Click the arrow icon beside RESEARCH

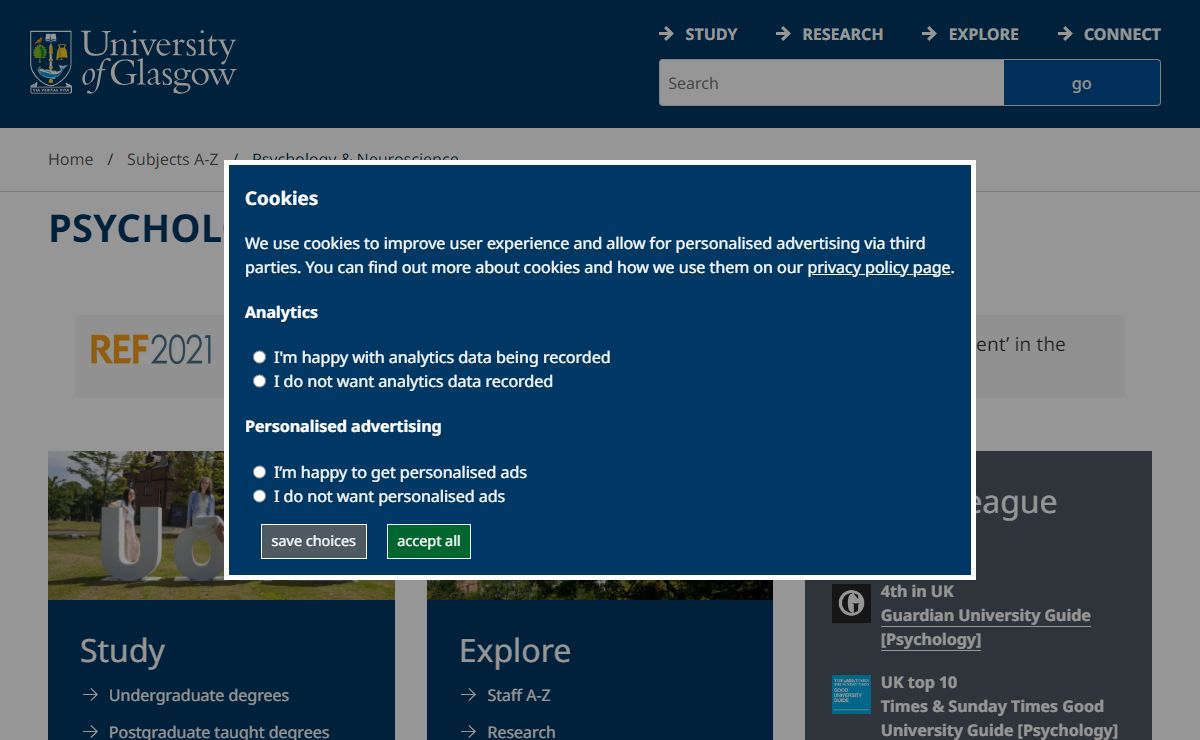[x=784, y=34]
